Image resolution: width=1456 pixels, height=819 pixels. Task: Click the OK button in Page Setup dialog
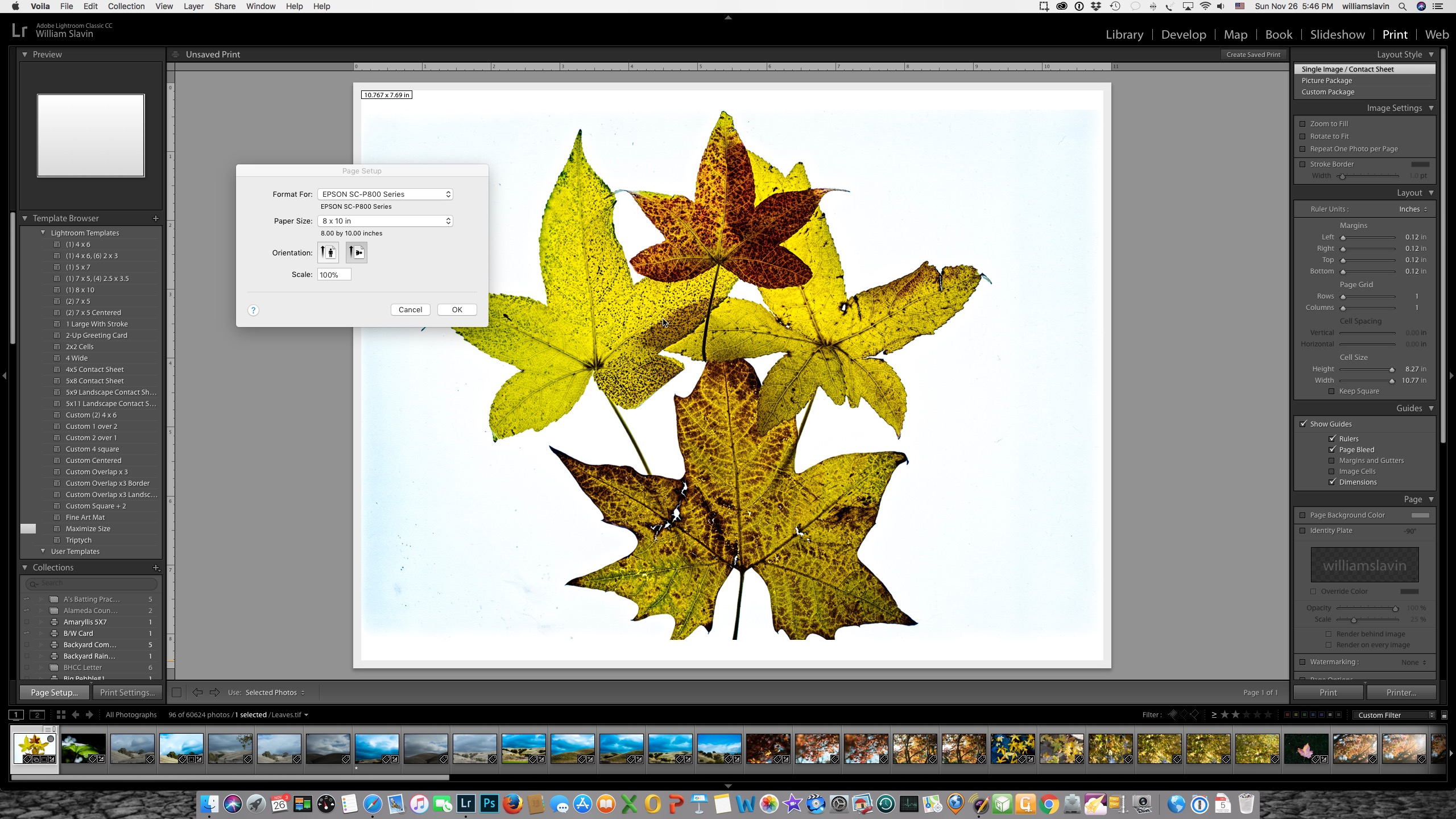pos(457,309)
